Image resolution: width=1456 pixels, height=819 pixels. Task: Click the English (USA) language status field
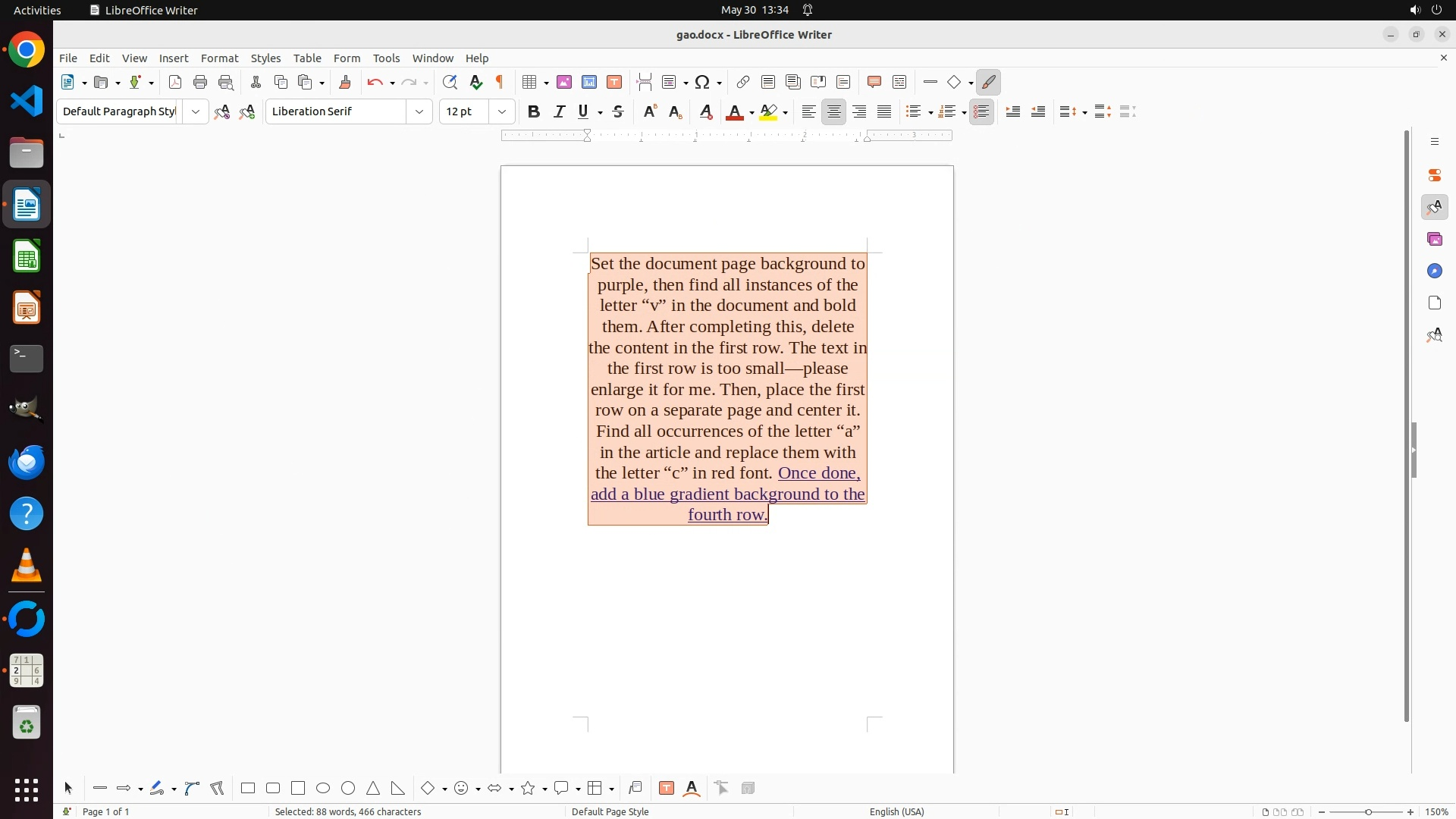click(896, 811)
